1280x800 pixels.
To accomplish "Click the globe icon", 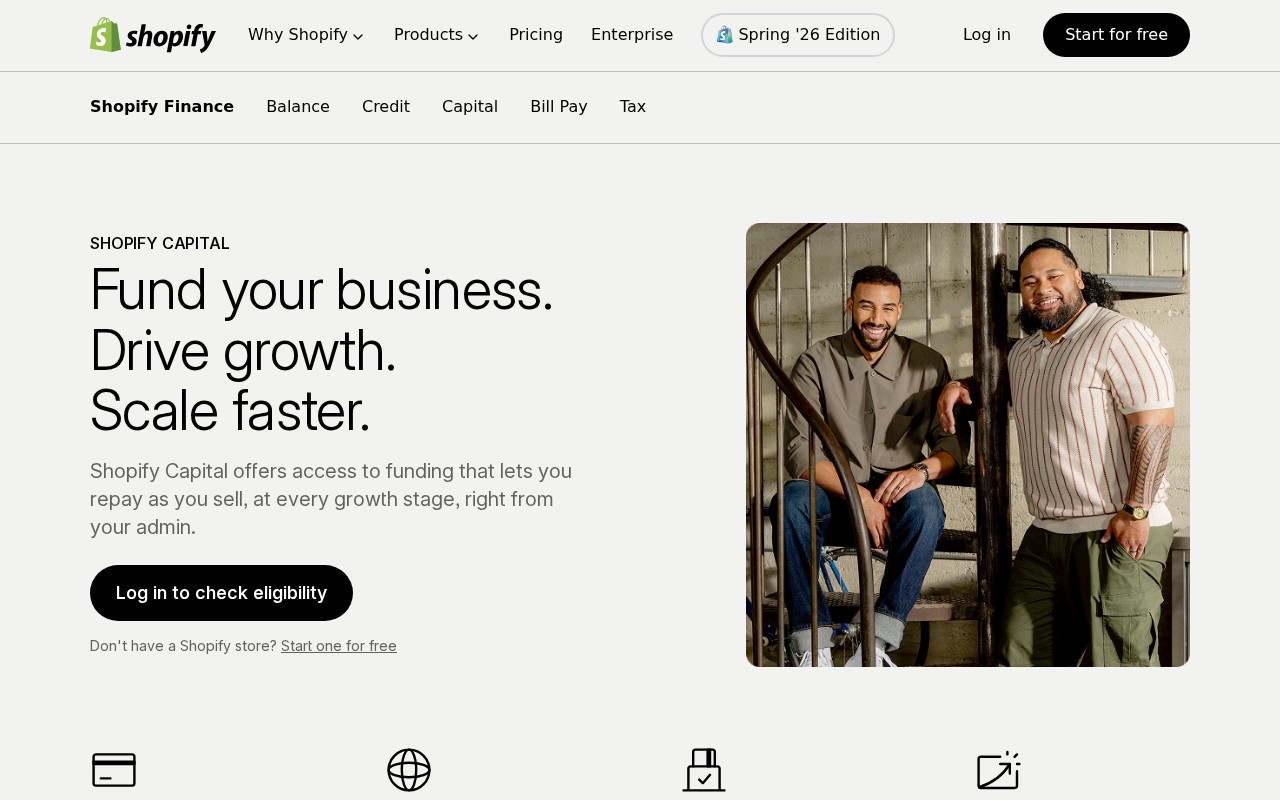I will tap(409, 770).
